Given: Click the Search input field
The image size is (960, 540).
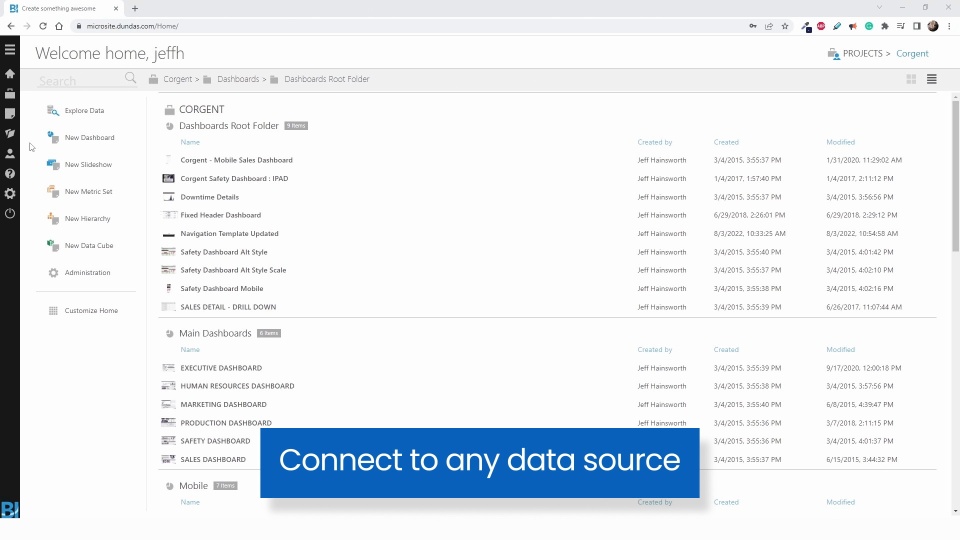Looking at the screenshot, I should pos(80,80).
